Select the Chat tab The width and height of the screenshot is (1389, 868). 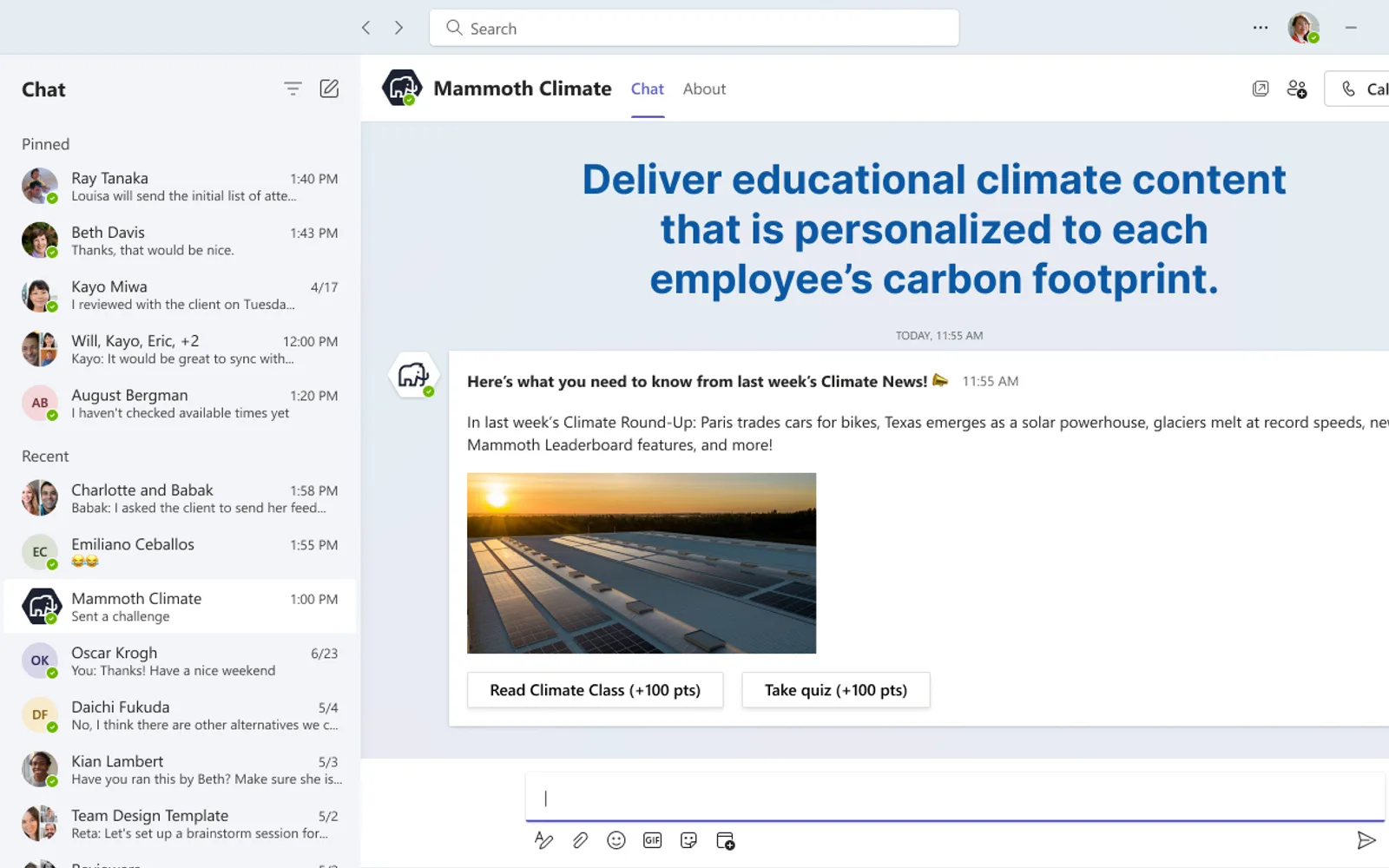pyautogui.click(x=648, y=89)
